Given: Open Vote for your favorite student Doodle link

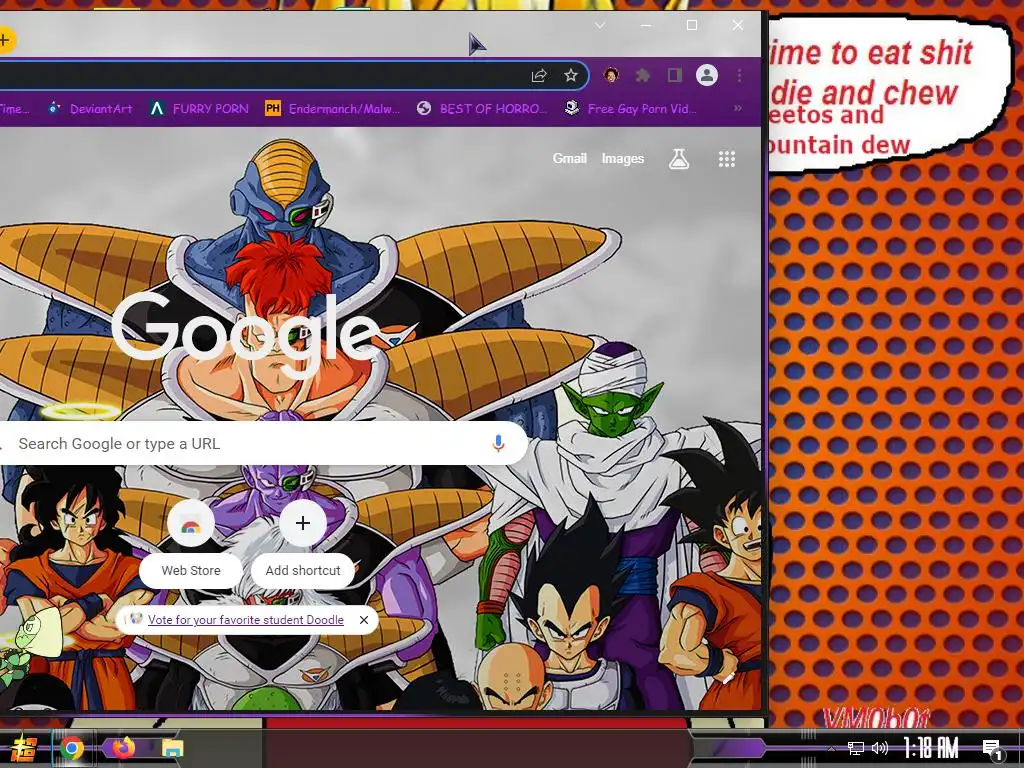Looking at the screenshot, I should [x=246, y=620].
